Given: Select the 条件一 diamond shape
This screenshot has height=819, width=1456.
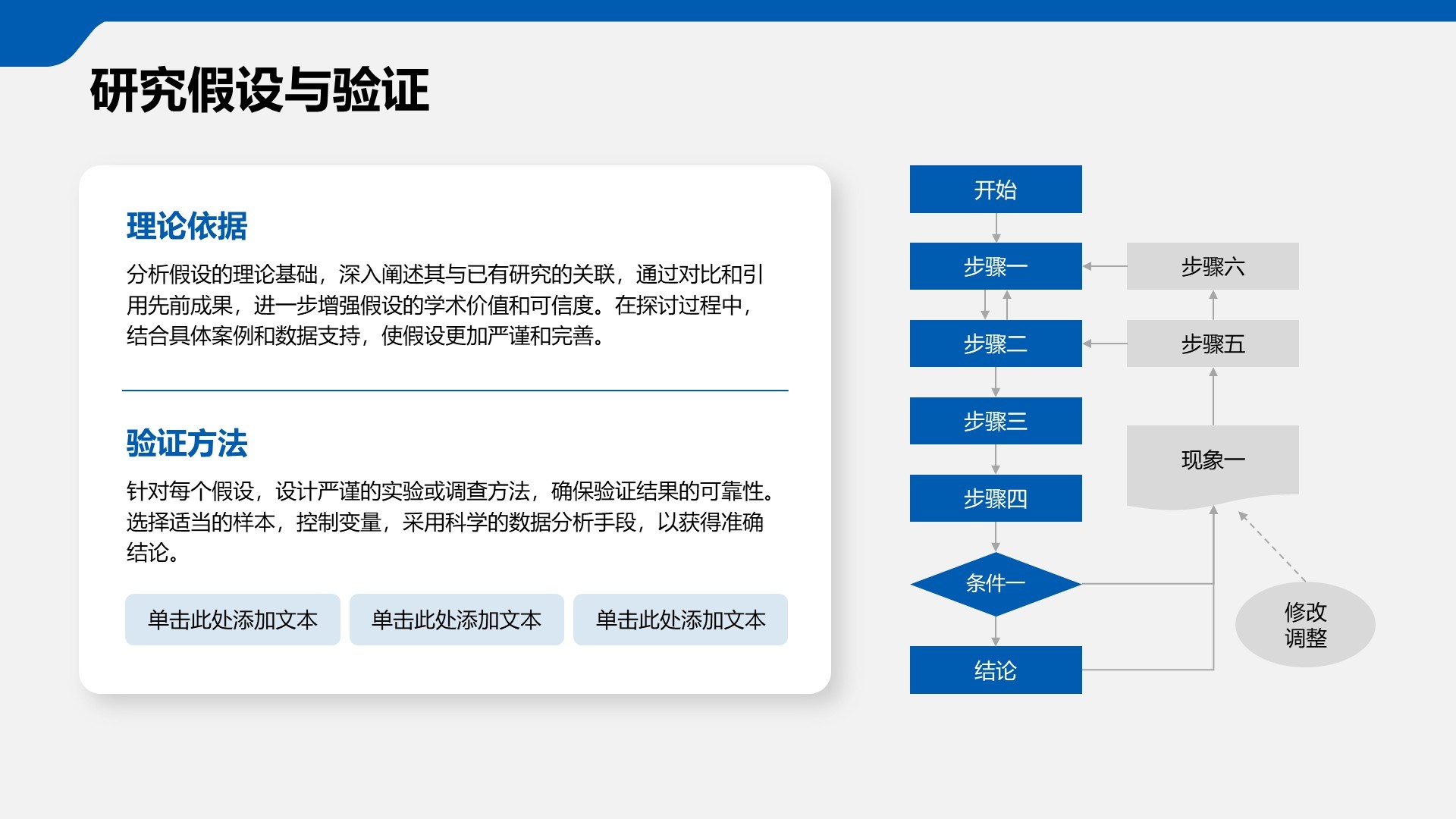Looking at the screenshot, I should coord(995,583).
